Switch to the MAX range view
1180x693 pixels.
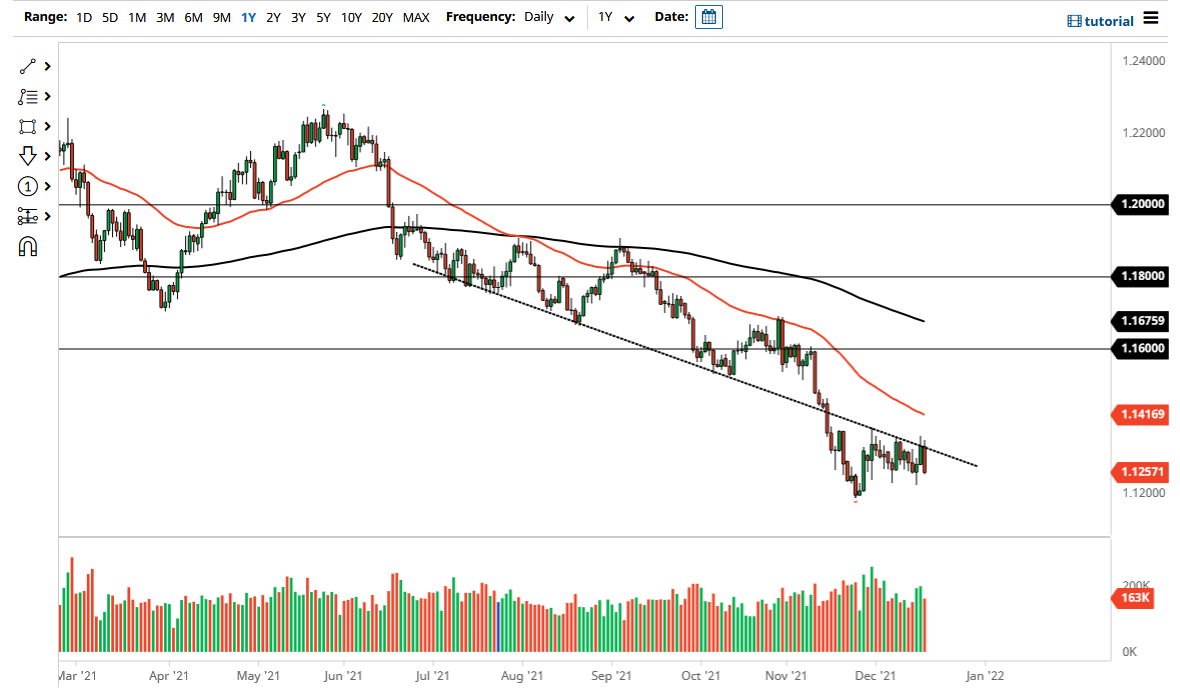[x=416, y=17]
